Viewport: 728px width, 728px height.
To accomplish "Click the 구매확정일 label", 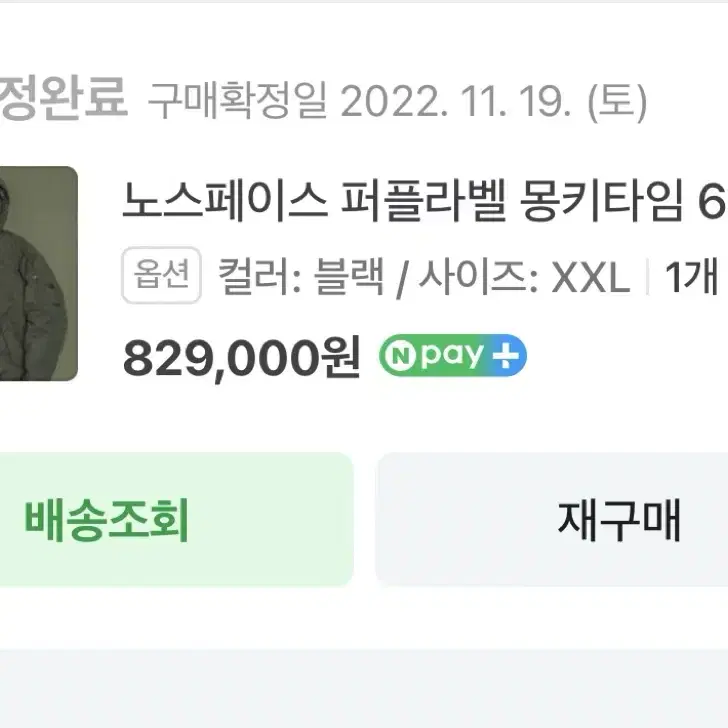I will [238, 101].
